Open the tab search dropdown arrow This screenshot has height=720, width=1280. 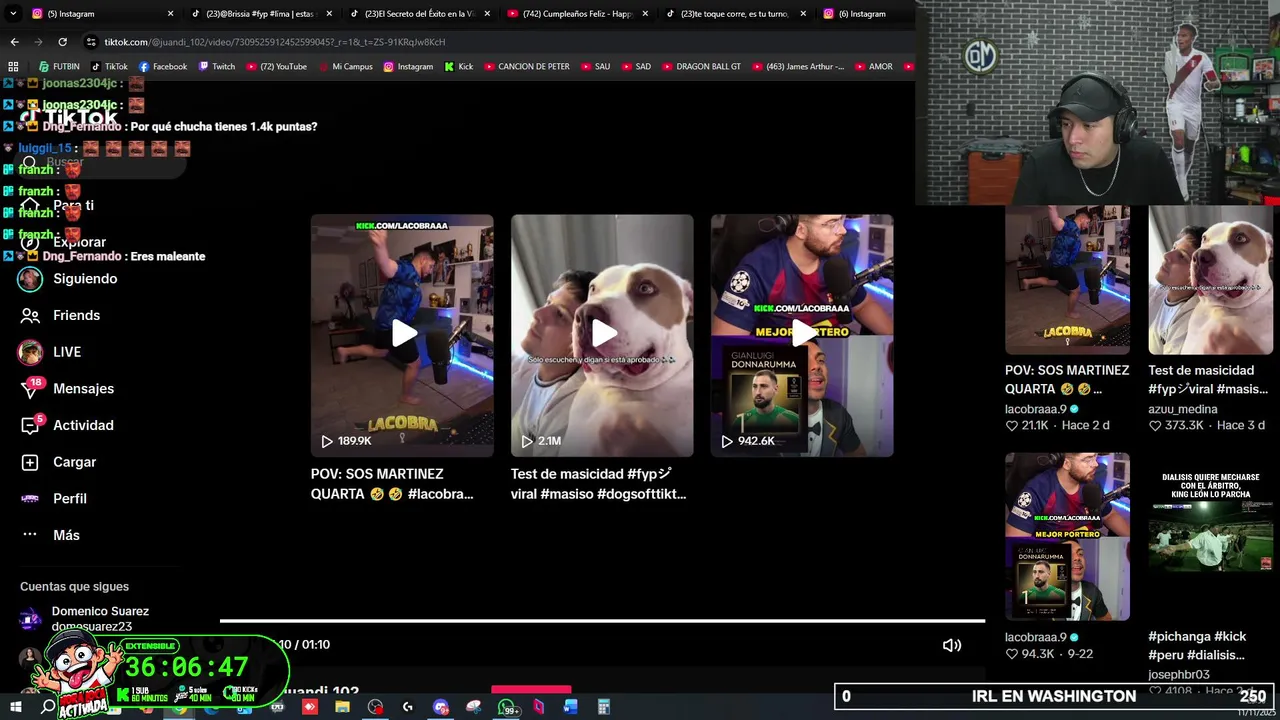pos(11,14)
